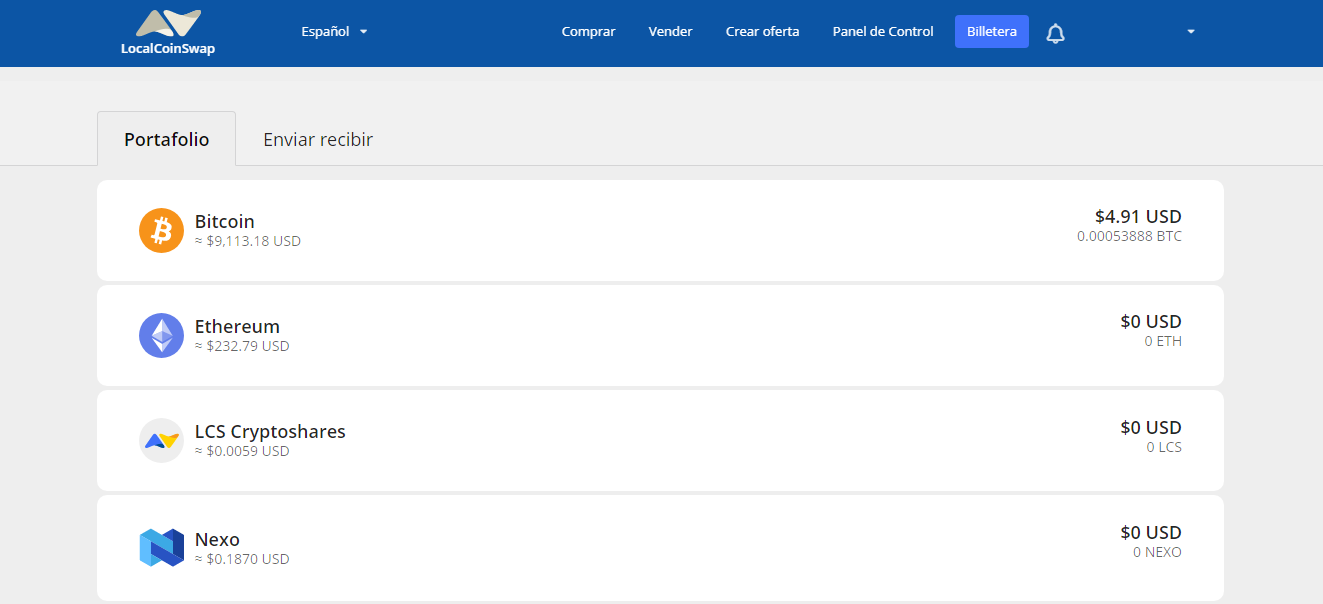Select the Ethereum name label

click(x=237, y=326)
